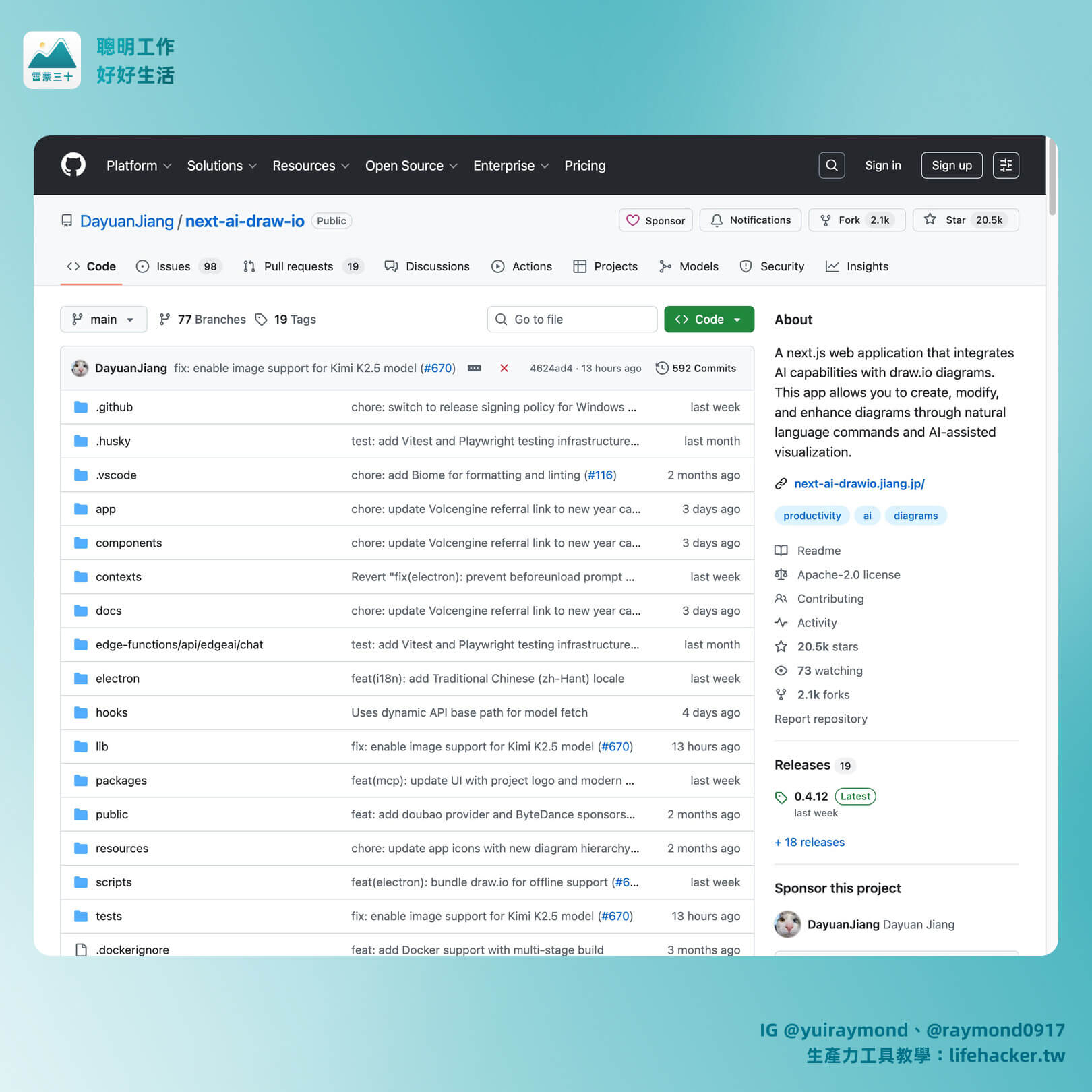Click the Activity pulse icon
This screenshot has width=1092, height=1092.
pyautogui.click(x=781, y=622)
